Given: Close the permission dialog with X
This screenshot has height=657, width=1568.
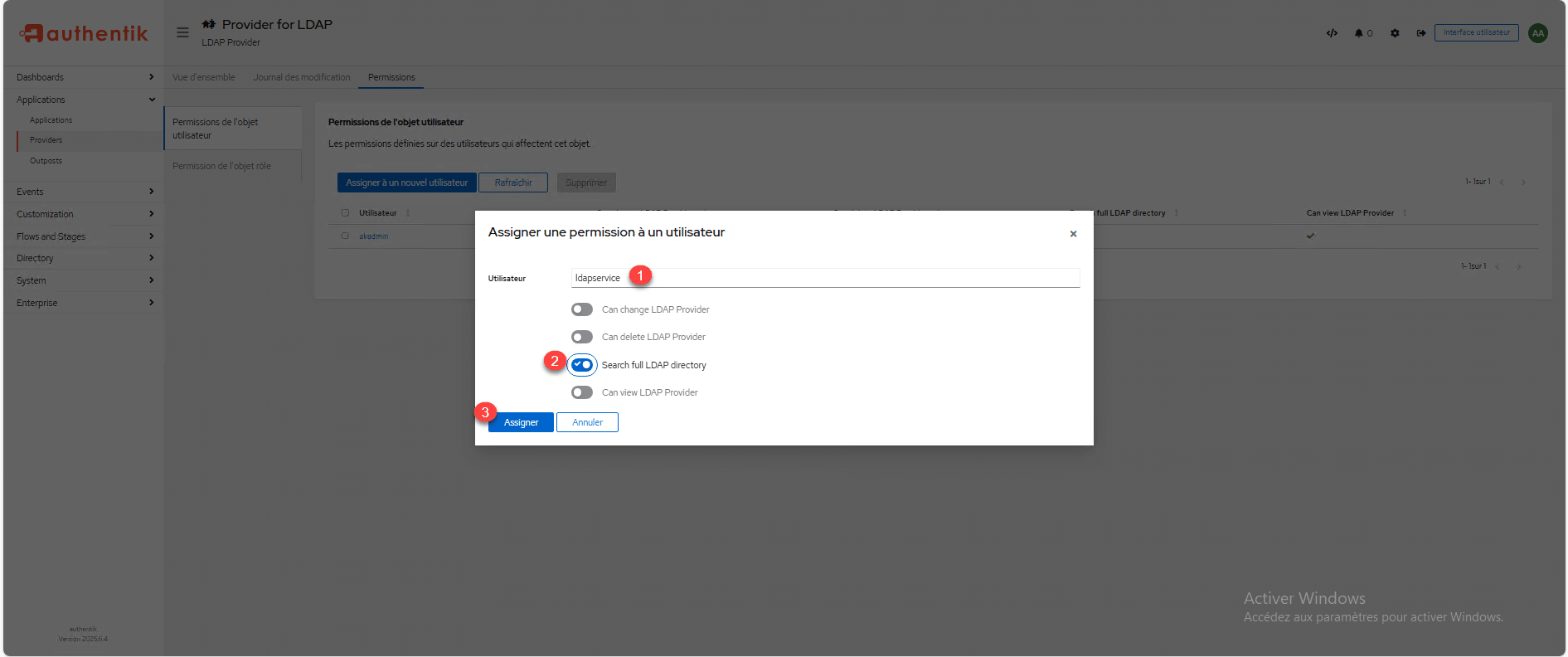Looking at the screenshot, I should click(1073, 234).
